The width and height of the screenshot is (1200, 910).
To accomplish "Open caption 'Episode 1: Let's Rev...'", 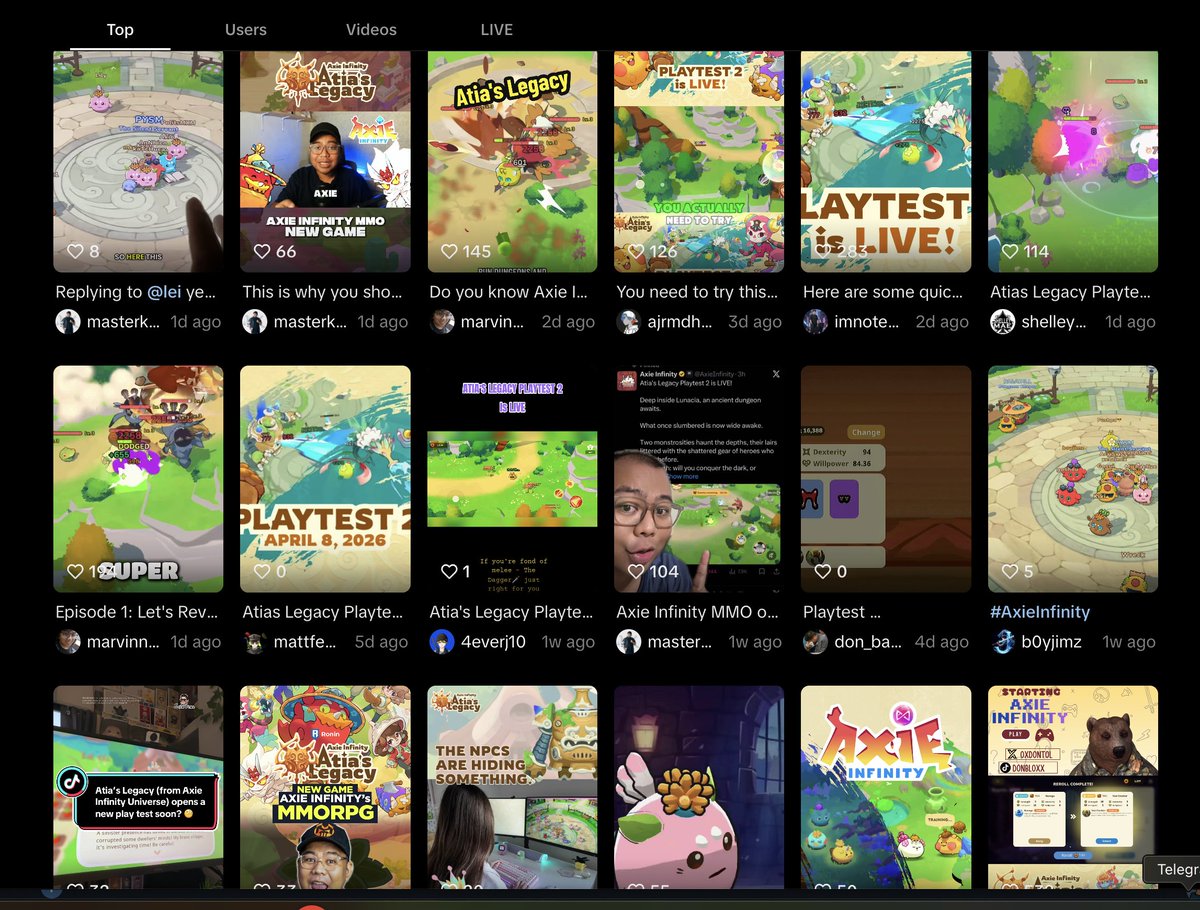I will [135, 612].
